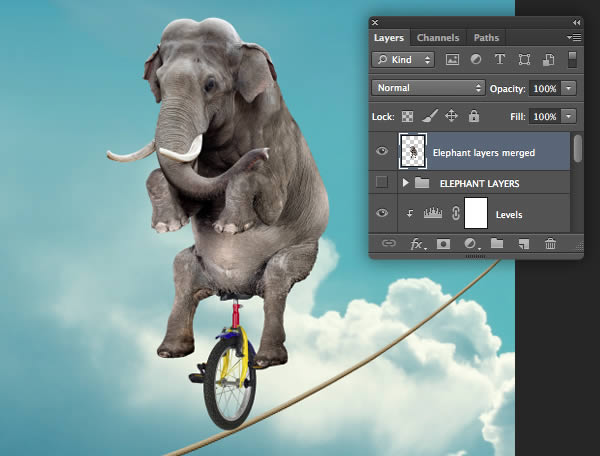Image resolution: width=600 pixels, height=456 pixels.
Task: Delete layer with trash icon
Action: (550, 243)
